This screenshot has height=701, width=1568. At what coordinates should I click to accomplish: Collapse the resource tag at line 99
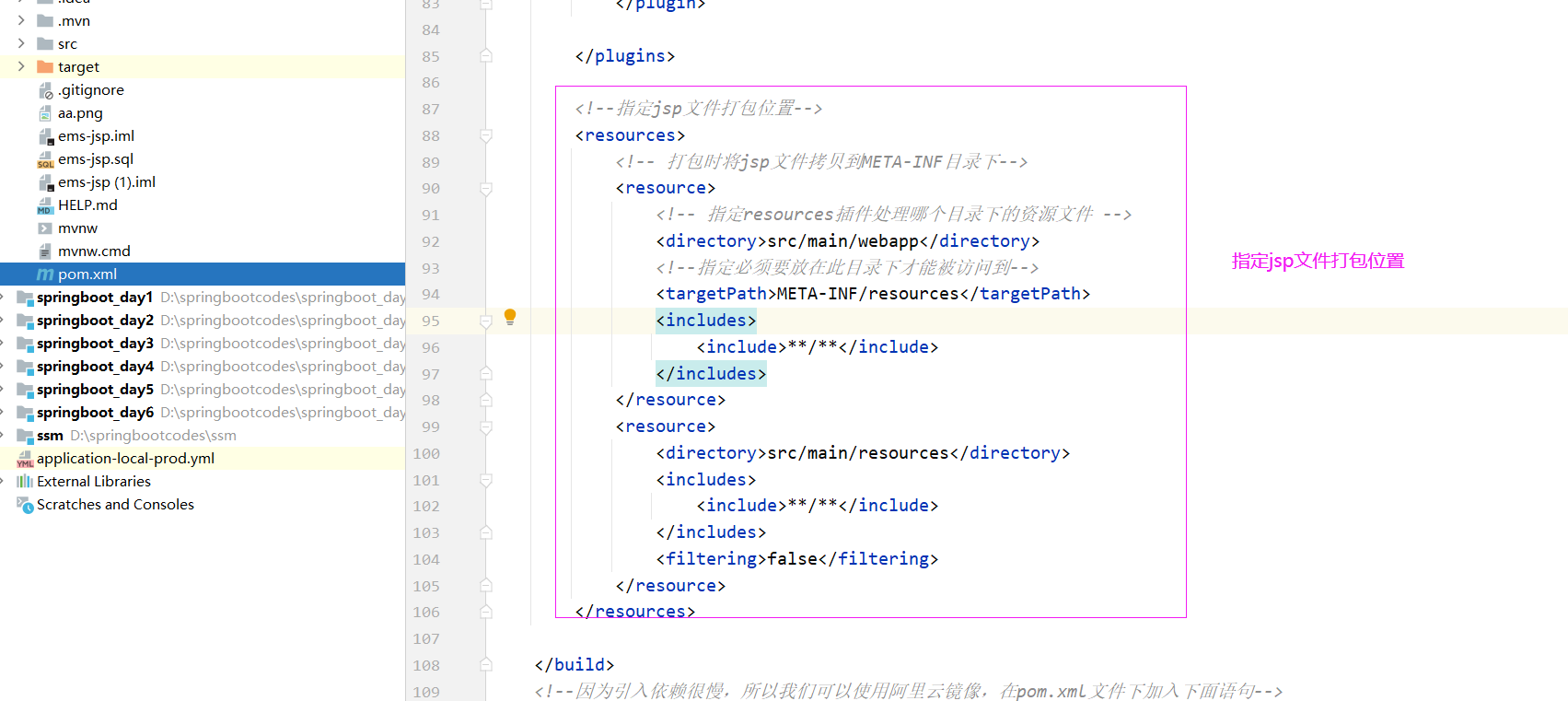pyautogui.click(x=486, y=426)
